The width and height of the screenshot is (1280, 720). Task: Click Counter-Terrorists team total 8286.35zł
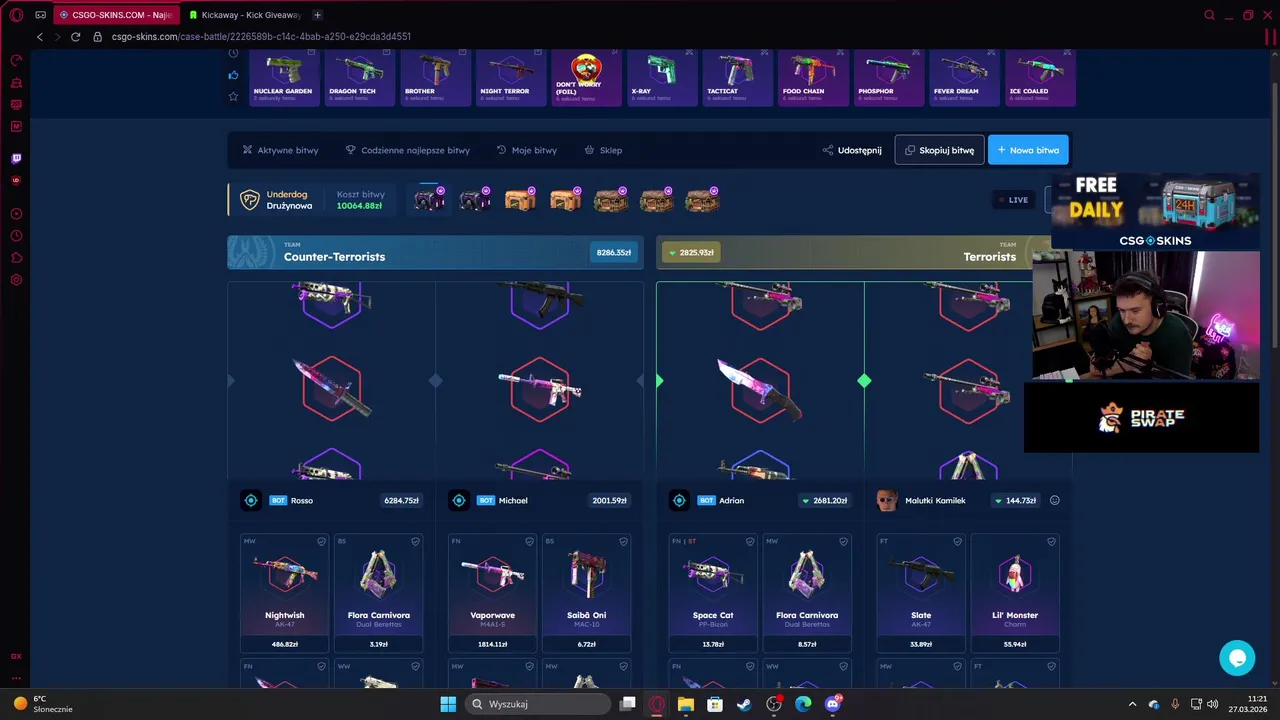click(614, 253)
